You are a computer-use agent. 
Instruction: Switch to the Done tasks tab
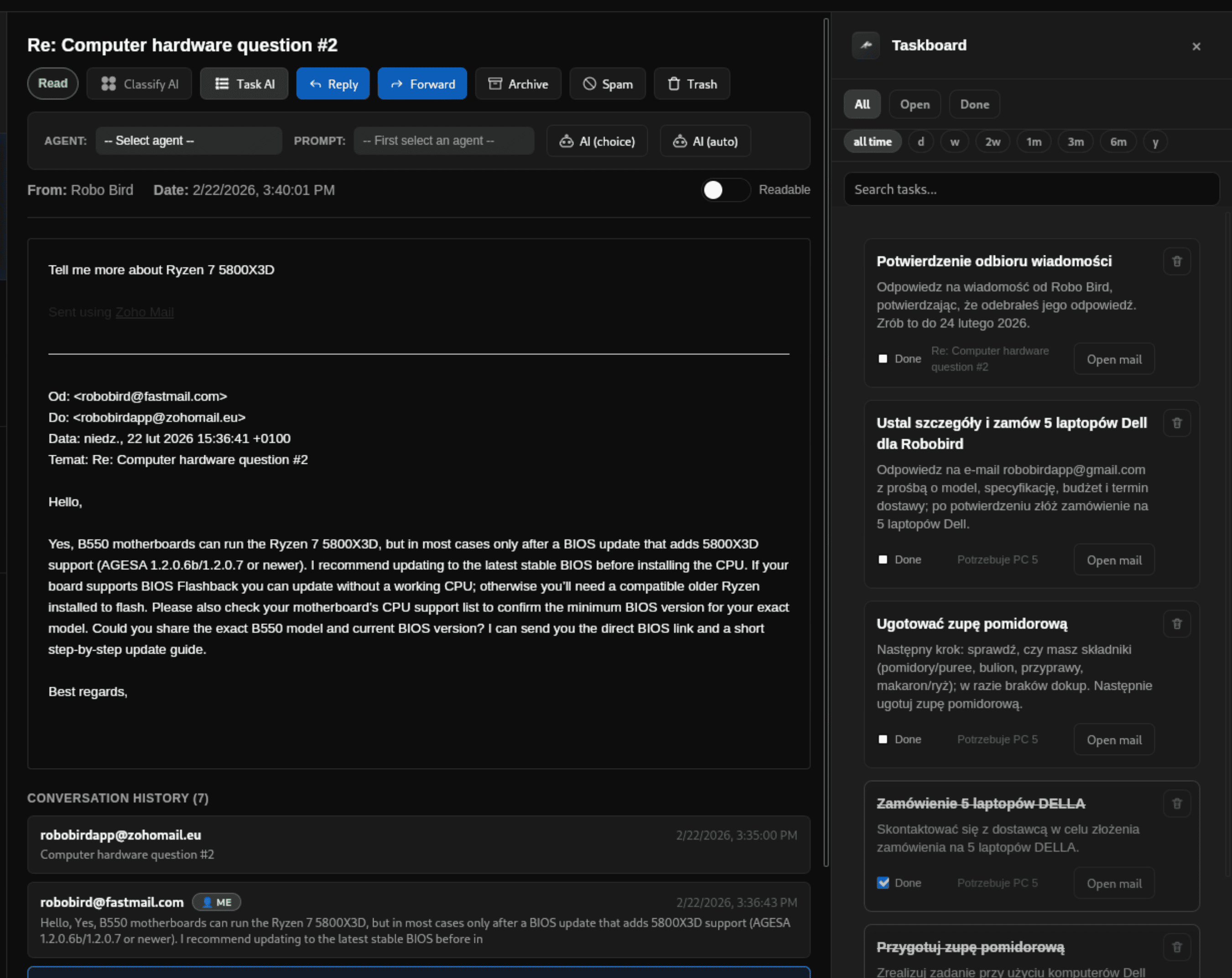click(974, 104)
